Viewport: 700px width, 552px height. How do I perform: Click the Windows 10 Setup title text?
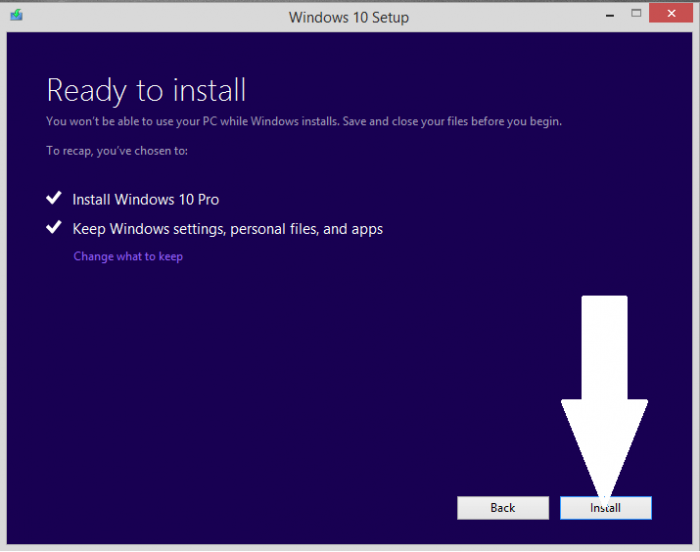[349, 17]
